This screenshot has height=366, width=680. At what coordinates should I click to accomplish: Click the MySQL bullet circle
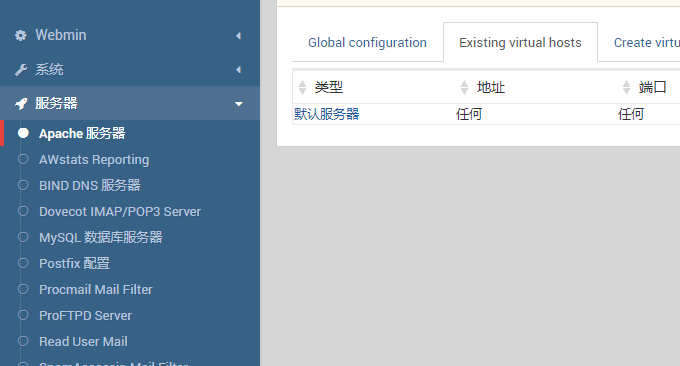click(x=23, y=237)
